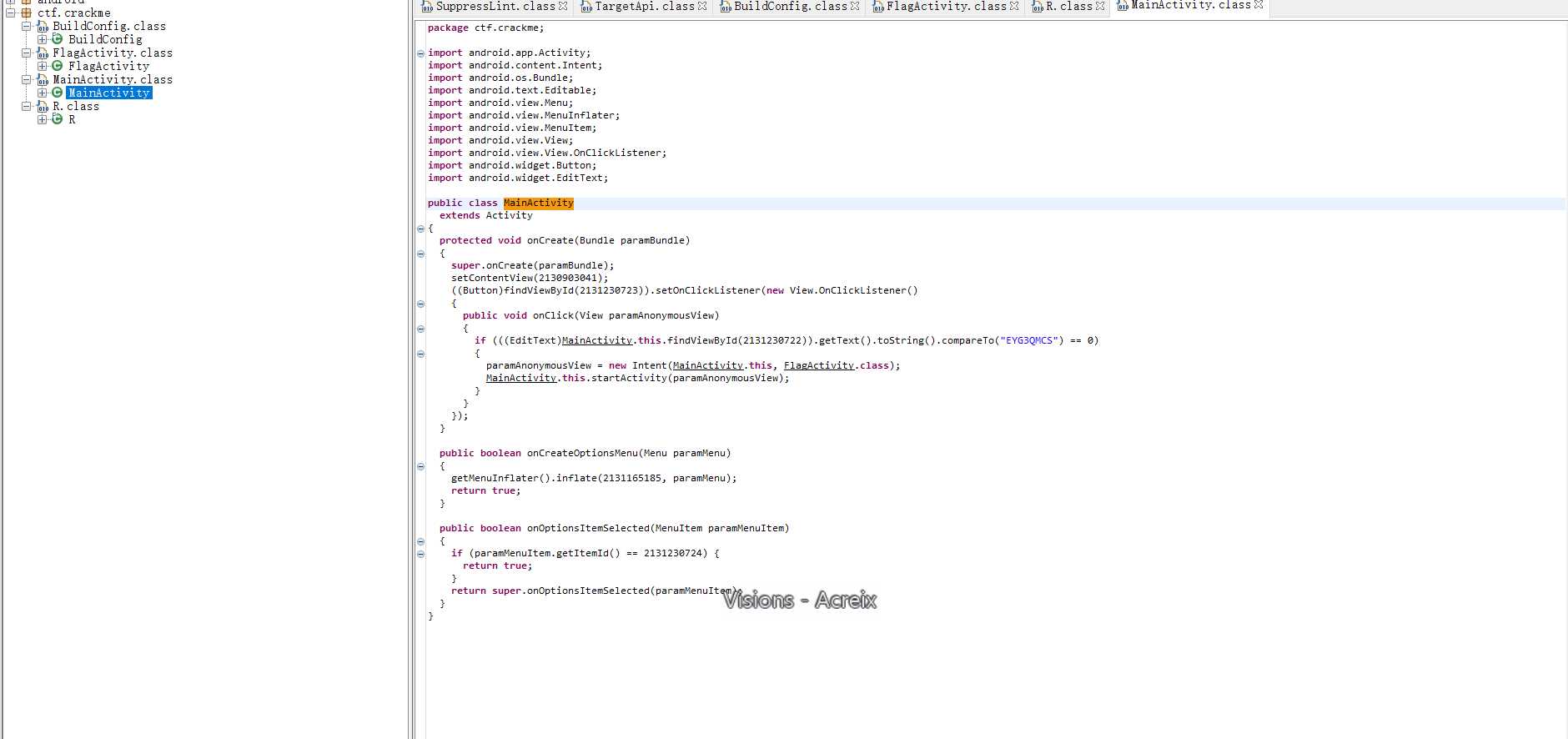Follow MainActivity link in new Intent line
Screen dimensions: 1568x739
(x=708, y=365)
